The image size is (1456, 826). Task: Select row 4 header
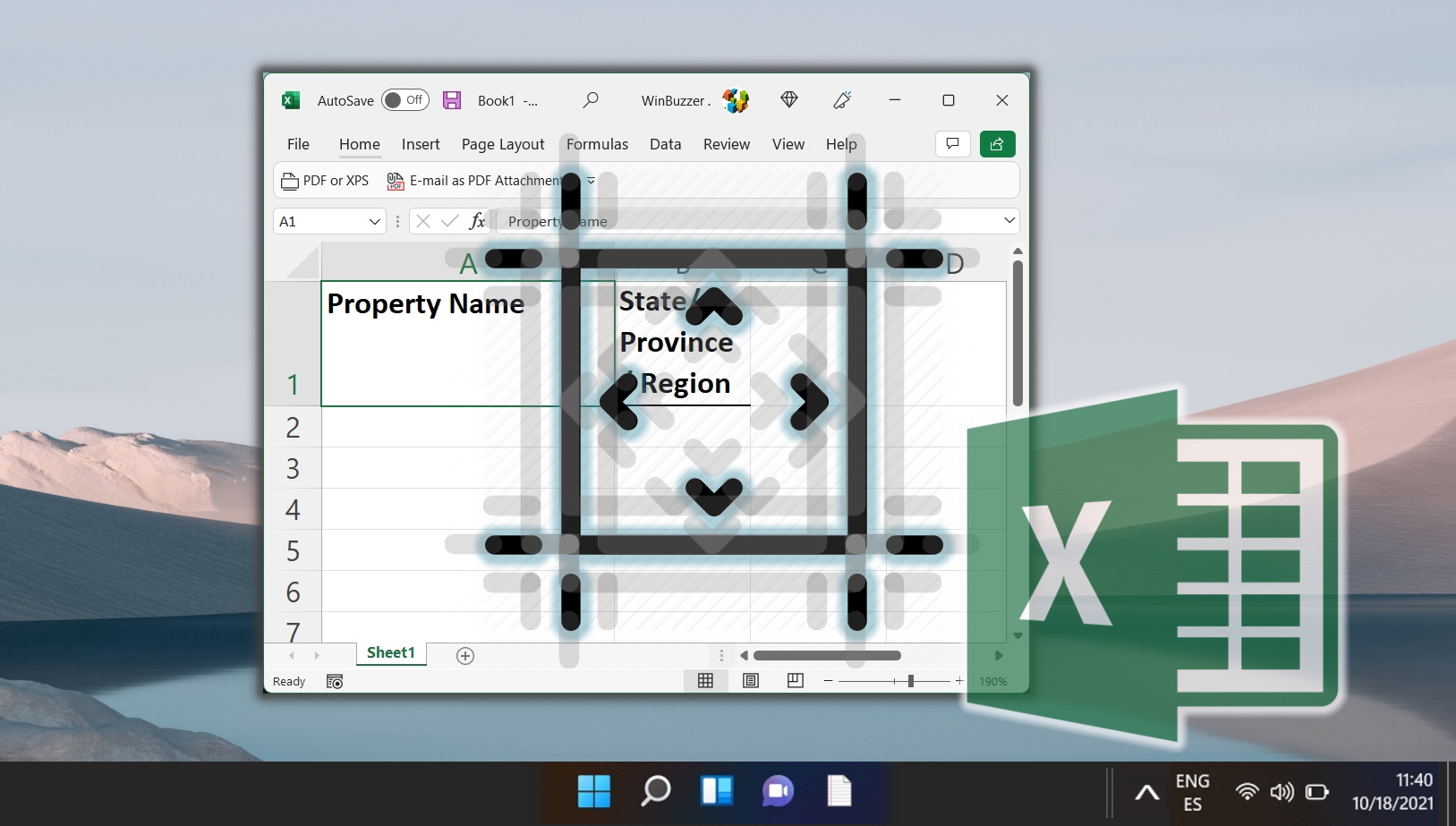tap(293, 509)
